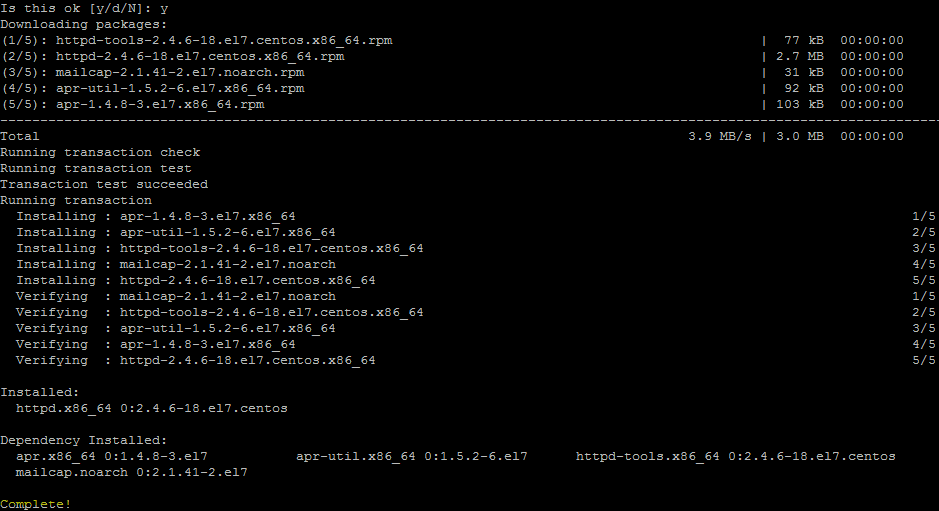Click 'Running transaction check' line

point(100,153)
